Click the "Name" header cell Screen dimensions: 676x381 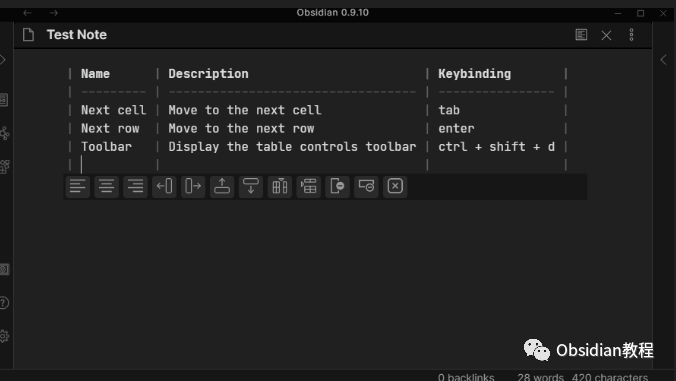[95, 74]
